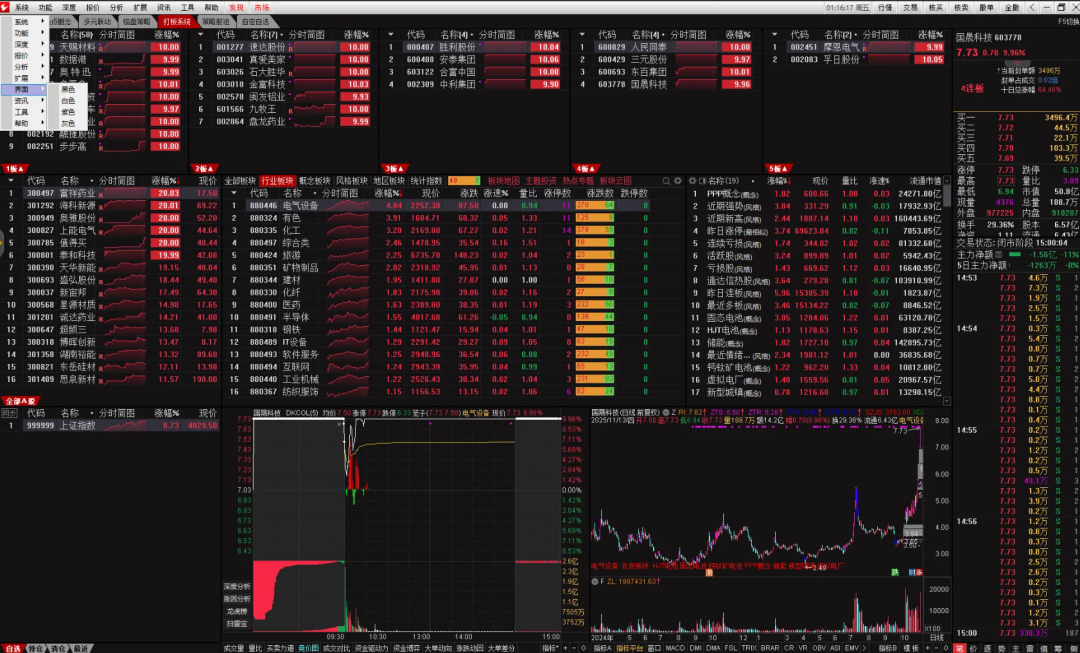Click the 1板 red board marker
The height and width of the screenshot is (653, 1080).
pyautogui.click(x=14, y=168)
